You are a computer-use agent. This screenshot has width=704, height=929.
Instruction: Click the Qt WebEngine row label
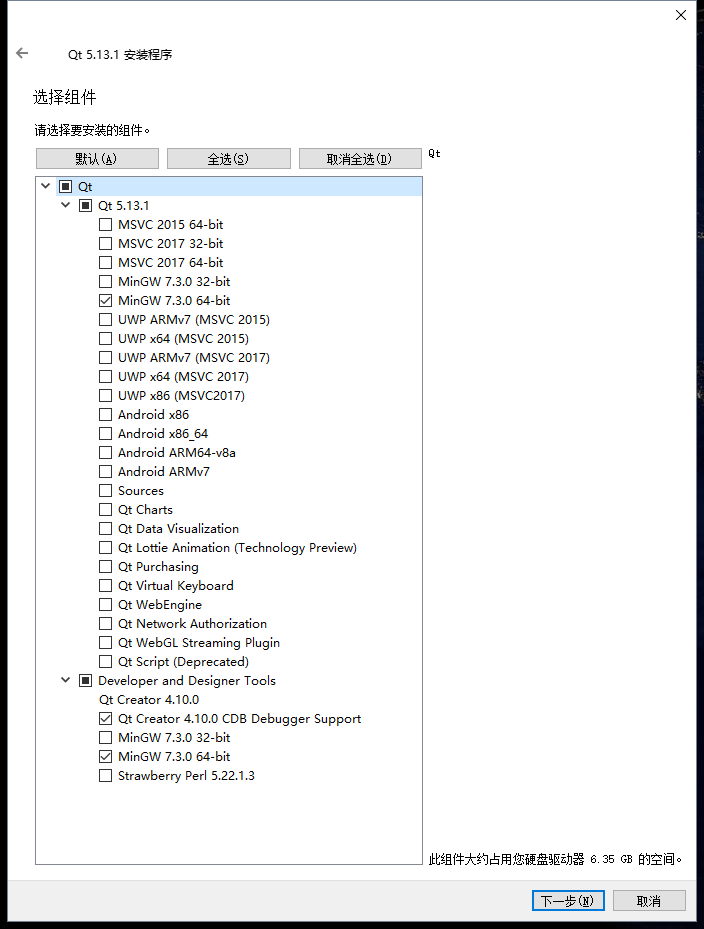(x=160, y=604)
